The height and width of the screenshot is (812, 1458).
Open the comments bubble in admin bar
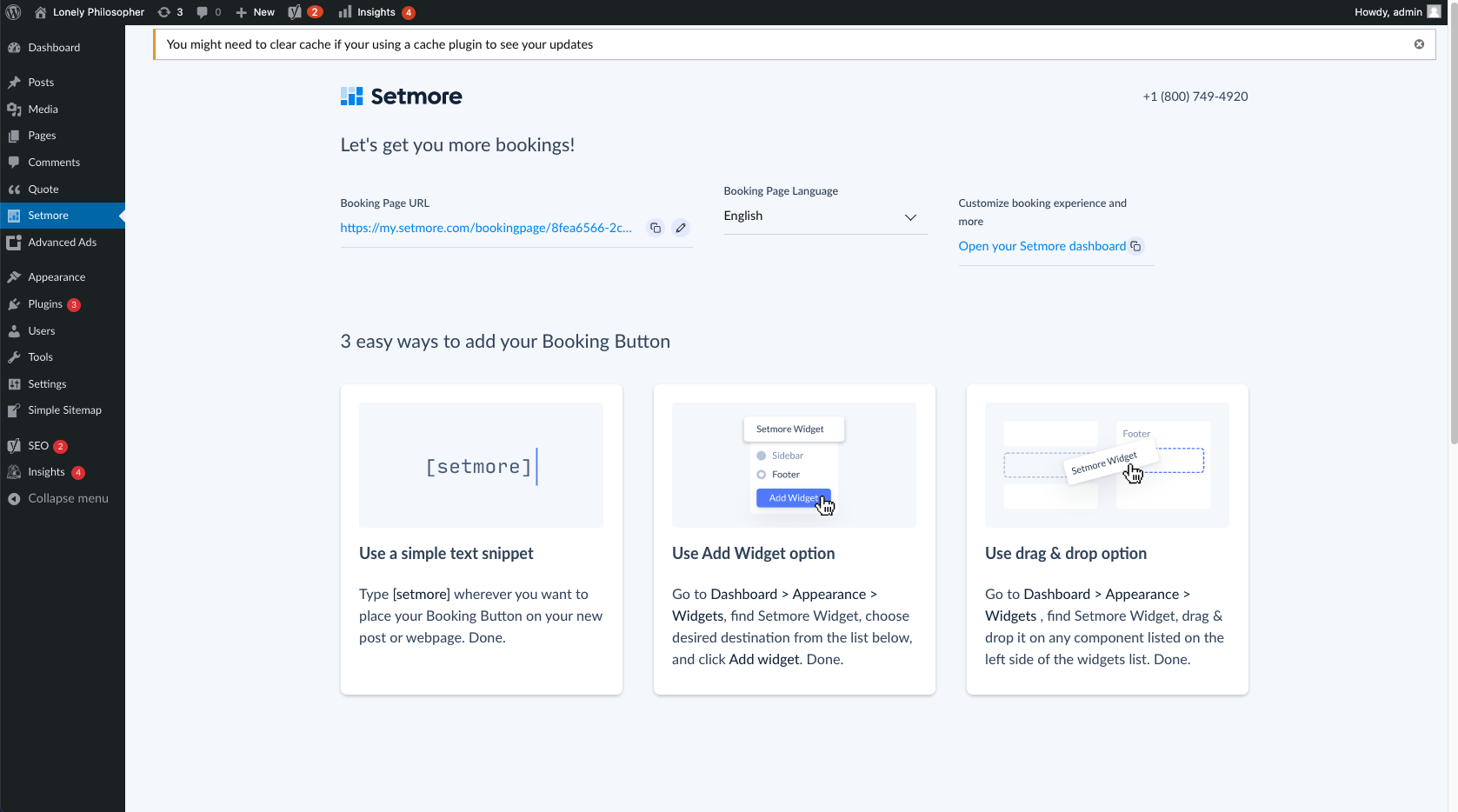[209, 12]
